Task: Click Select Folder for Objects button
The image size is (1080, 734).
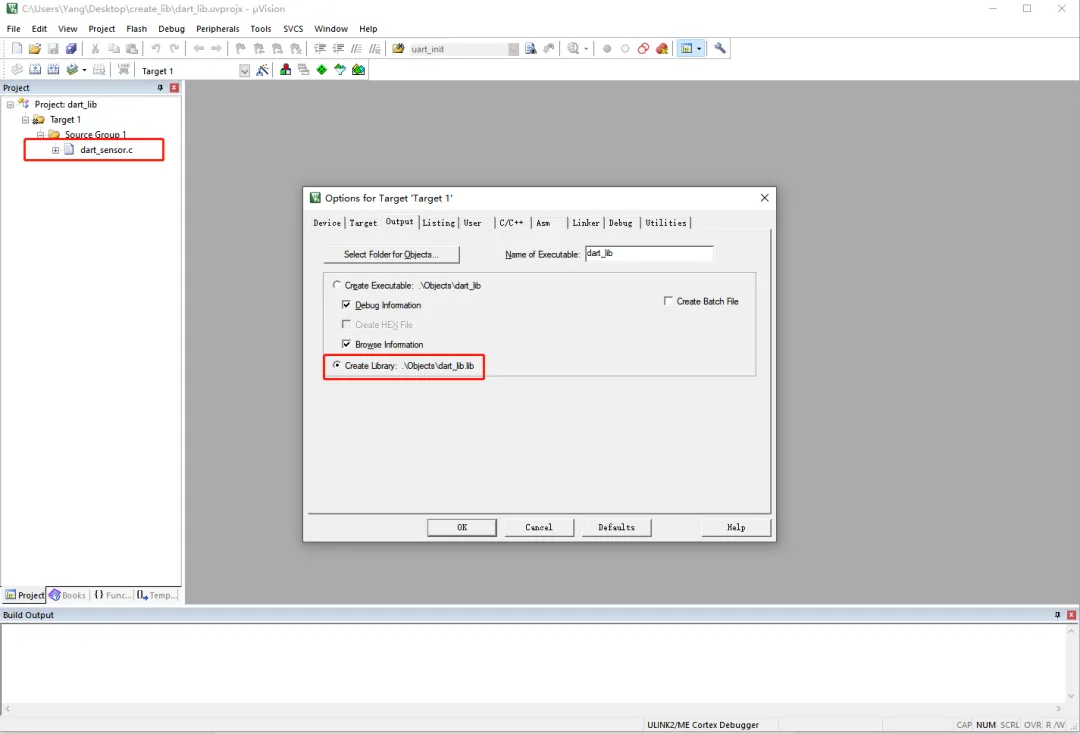Action: pyautogui.click(x=391, y=254)
